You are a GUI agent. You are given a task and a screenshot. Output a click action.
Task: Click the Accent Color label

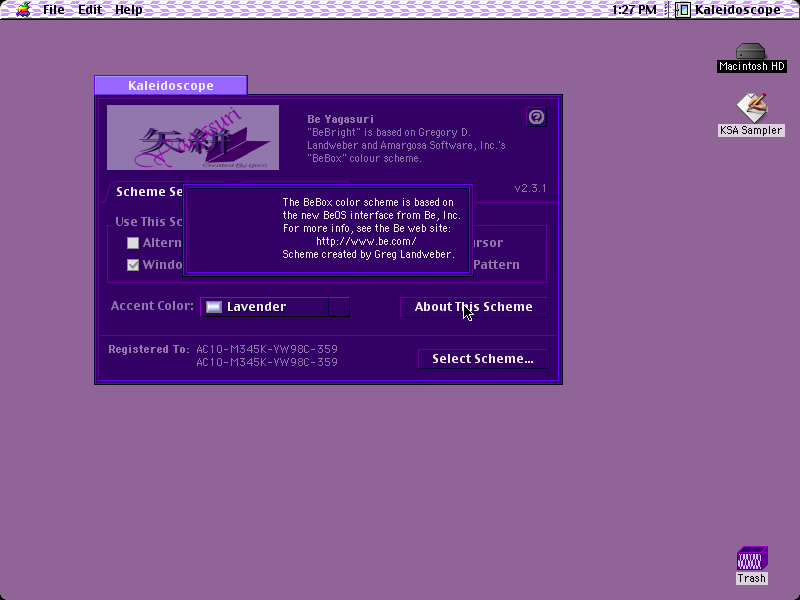click(152, 306)
